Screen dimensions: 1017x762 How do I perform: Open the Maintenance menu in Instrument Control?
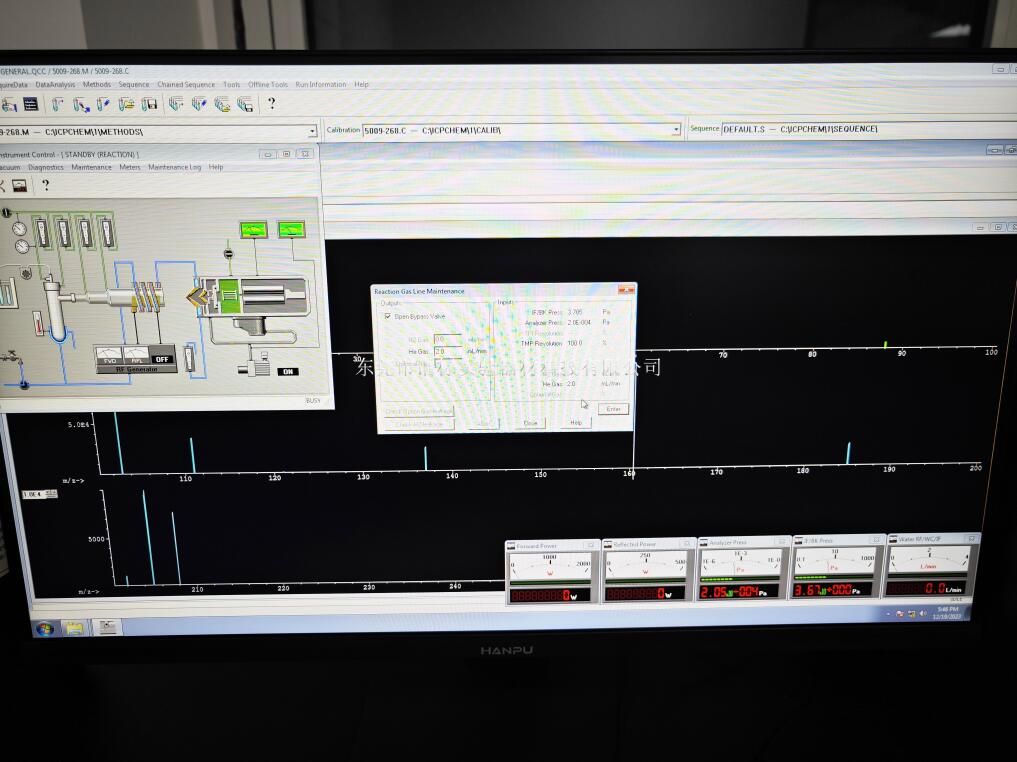tap(91, 167)
